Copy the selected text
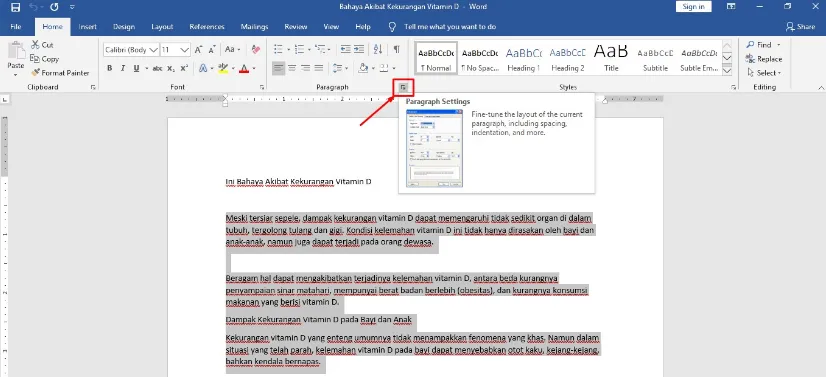The width and height of the screenshot is (826, 377). [x=45, y=59]
